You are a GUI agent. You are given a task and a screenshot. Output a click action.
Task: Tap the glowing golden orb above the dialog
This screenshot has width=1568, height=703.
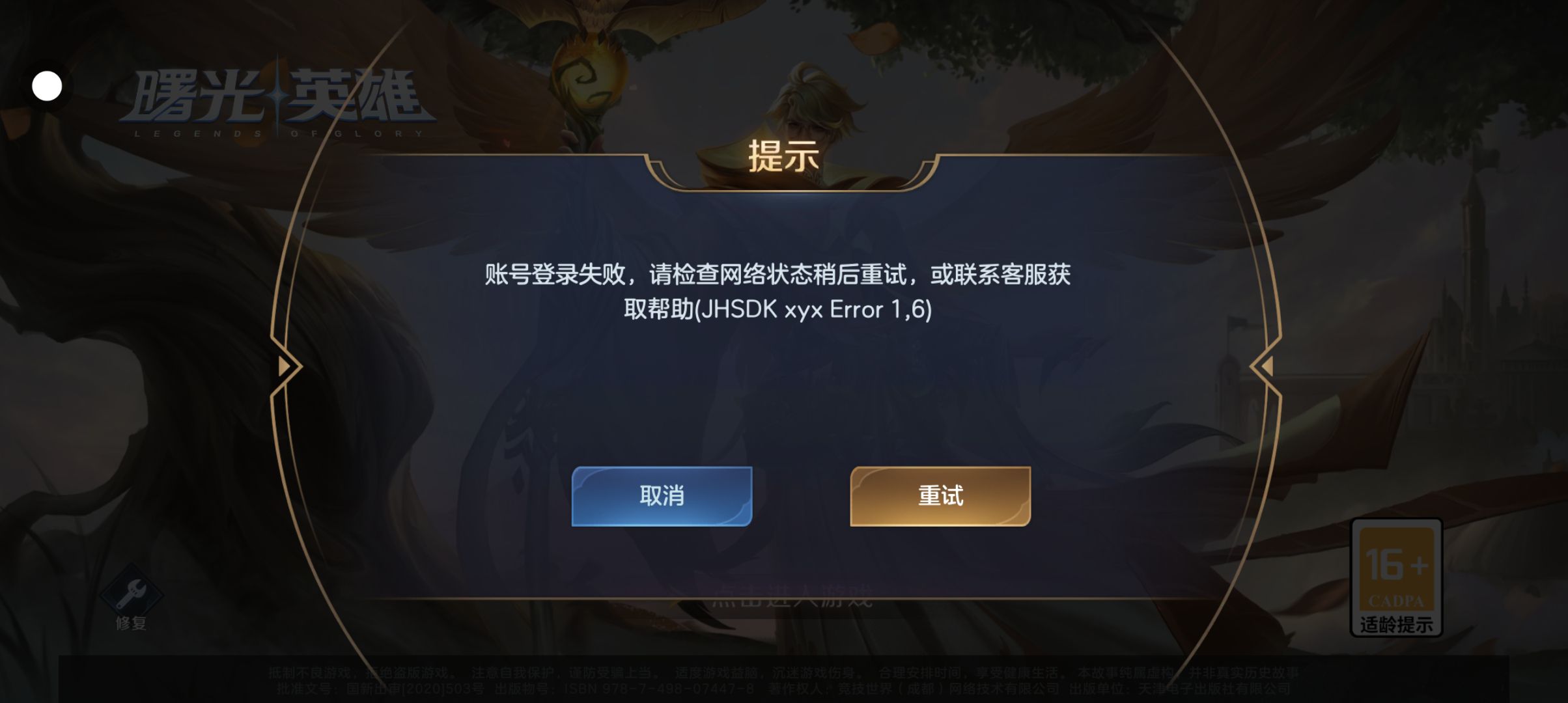tap(594, 77)
